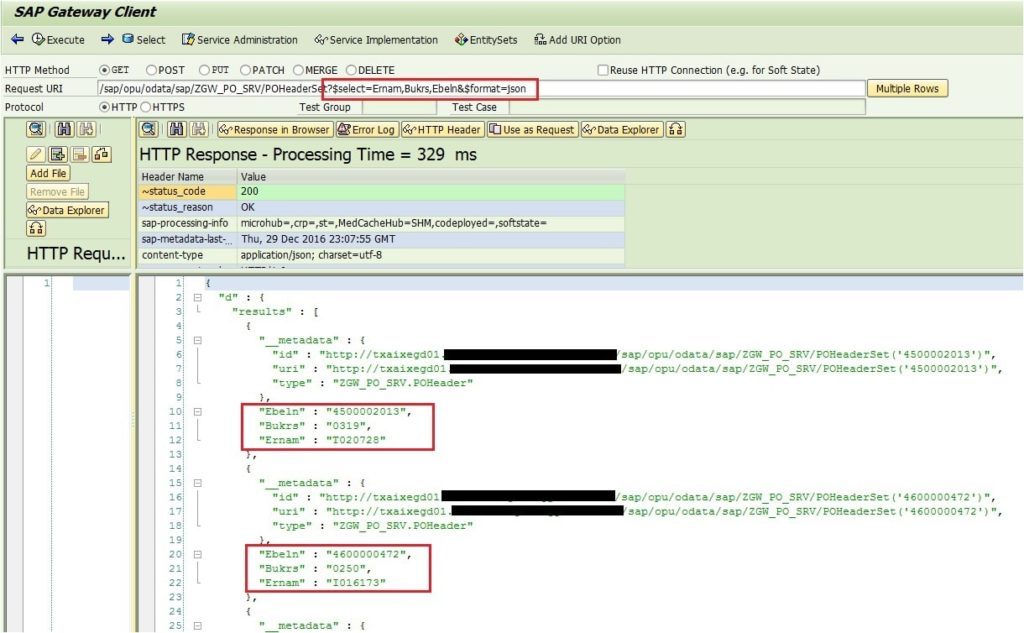Click the "Value" column header
This screenshot has width=1024, height=633.
point(430,176)
